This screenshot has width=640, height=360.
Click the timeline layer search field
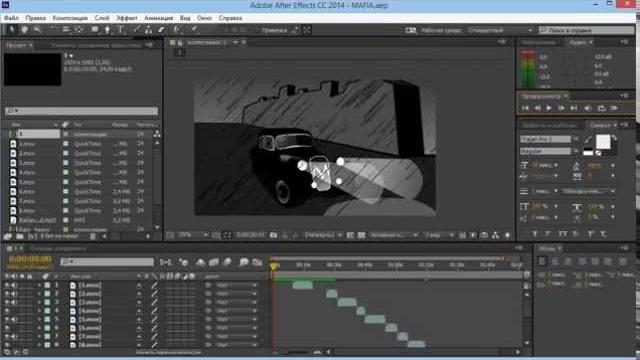pyautogui.click(x=107, y=262)
